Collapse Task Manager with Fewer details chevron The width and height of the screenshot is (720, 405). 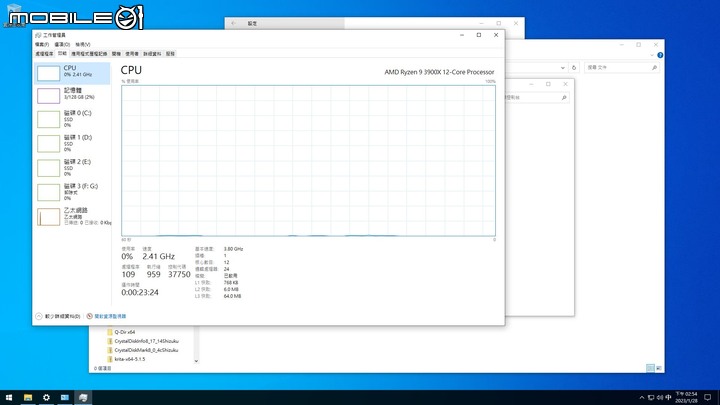click(39, 316)
